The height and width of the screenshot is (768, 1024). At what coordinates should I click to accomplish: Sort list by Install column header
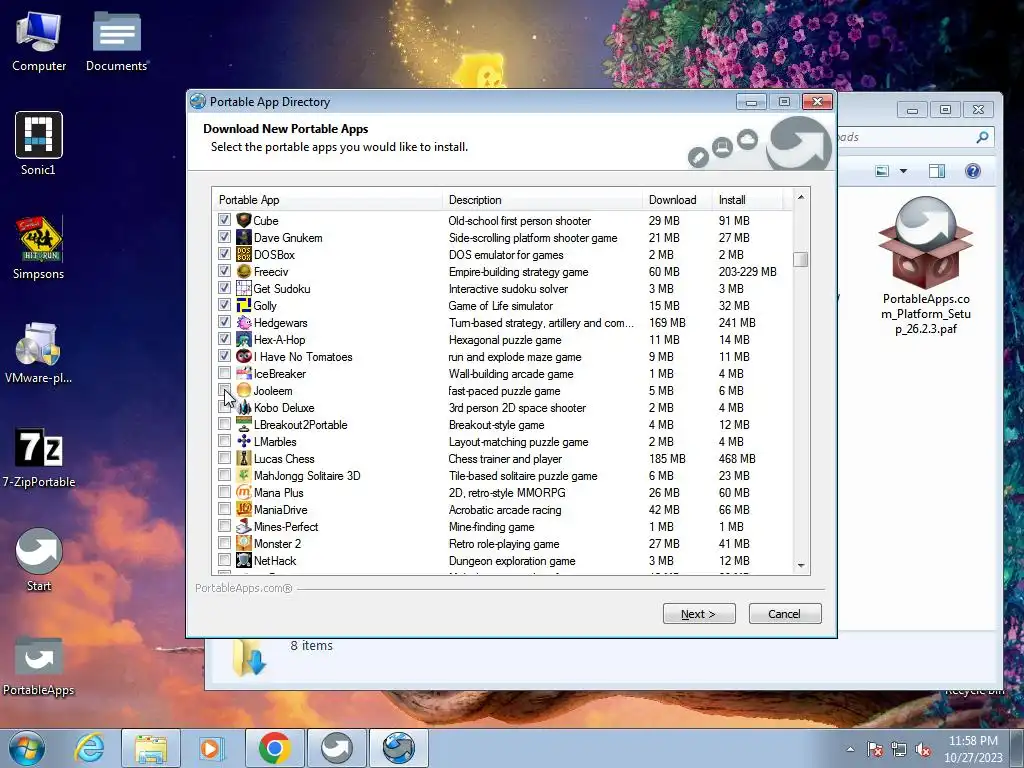[746, 200]
